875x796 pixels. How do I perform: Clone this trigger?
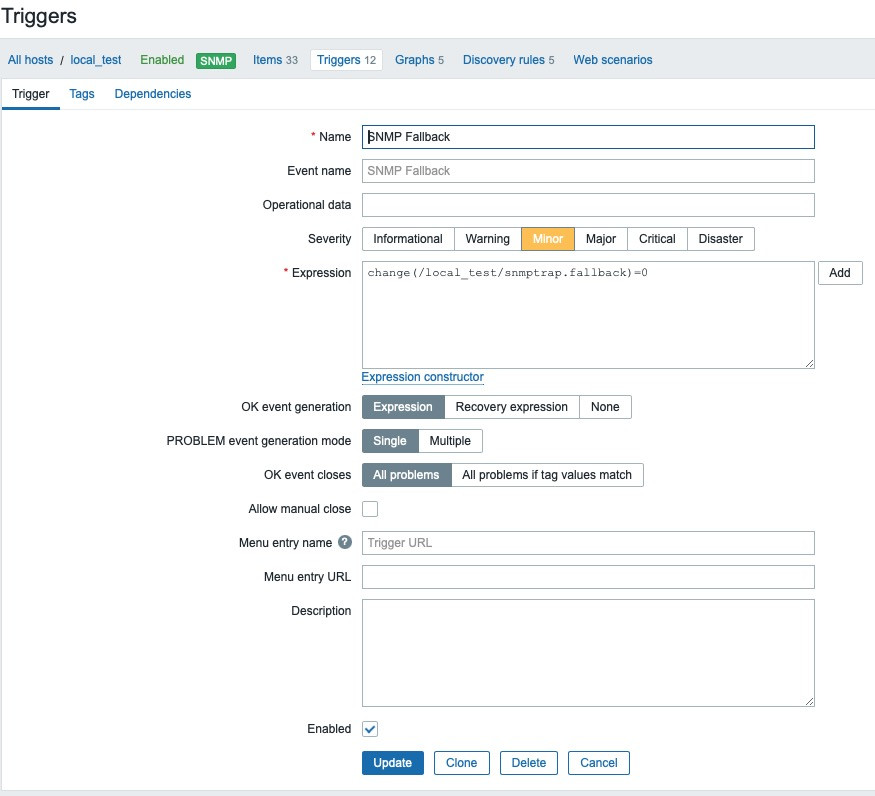(x=461, y=763)
